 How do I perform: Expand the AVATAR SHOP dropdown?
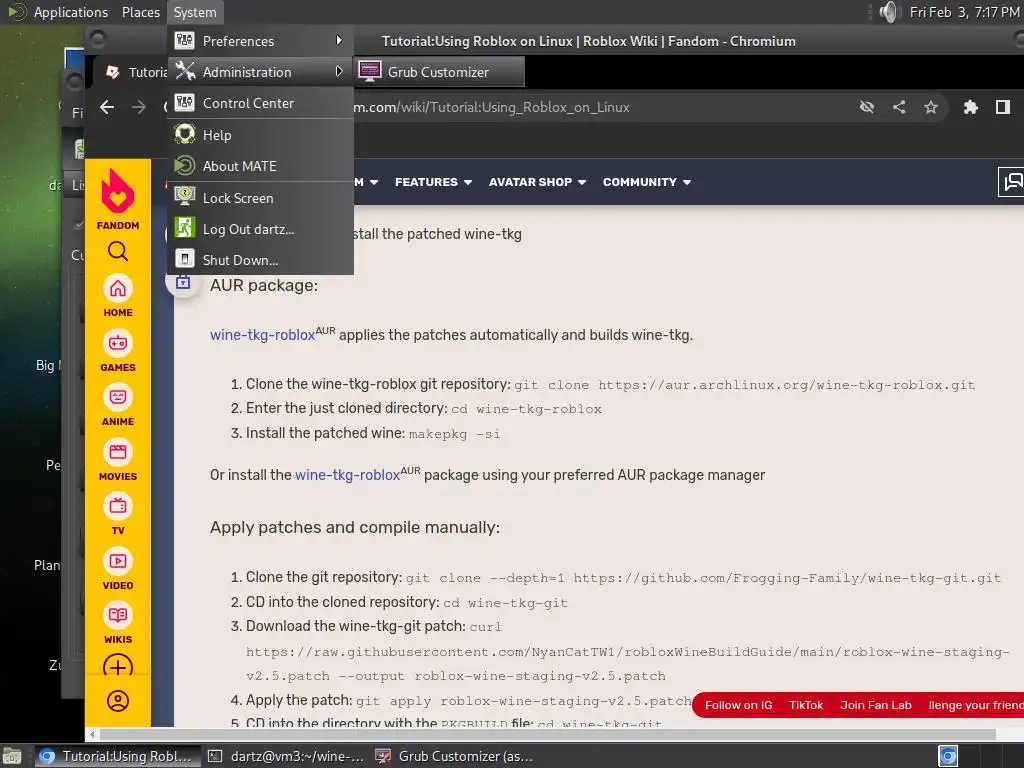point(537,182)
